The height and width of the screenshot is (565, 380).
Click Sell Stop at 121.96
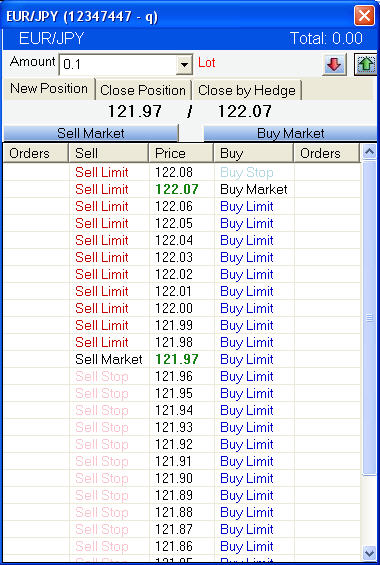102,376
